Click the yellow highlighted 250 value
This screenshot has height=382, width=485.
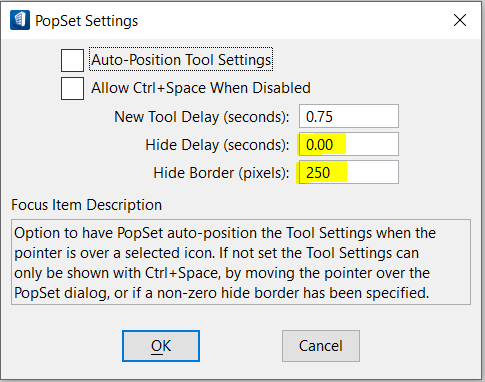[x=318, y=172]
